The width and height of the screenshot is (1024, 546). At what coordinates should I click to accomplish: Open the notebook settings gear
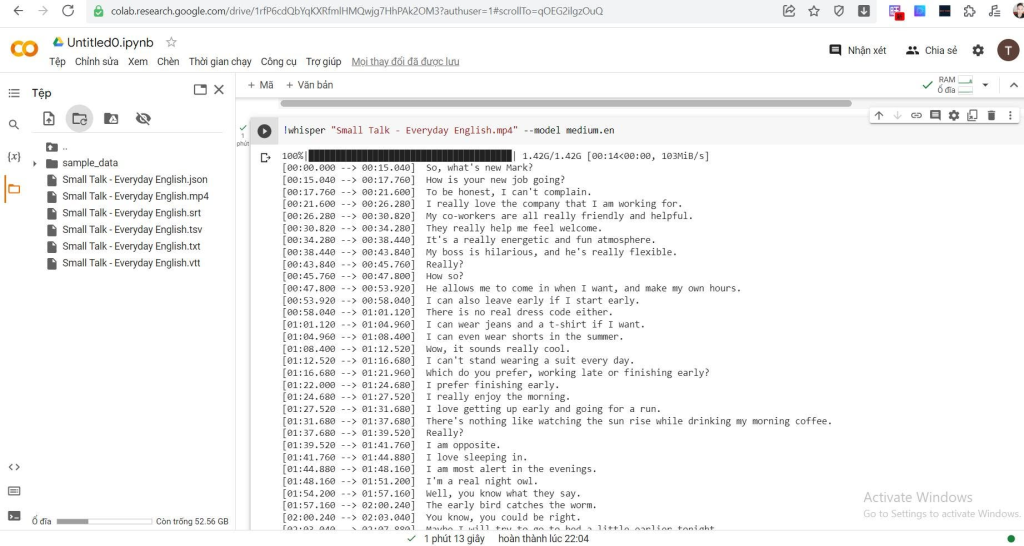[x=978, y=50]
